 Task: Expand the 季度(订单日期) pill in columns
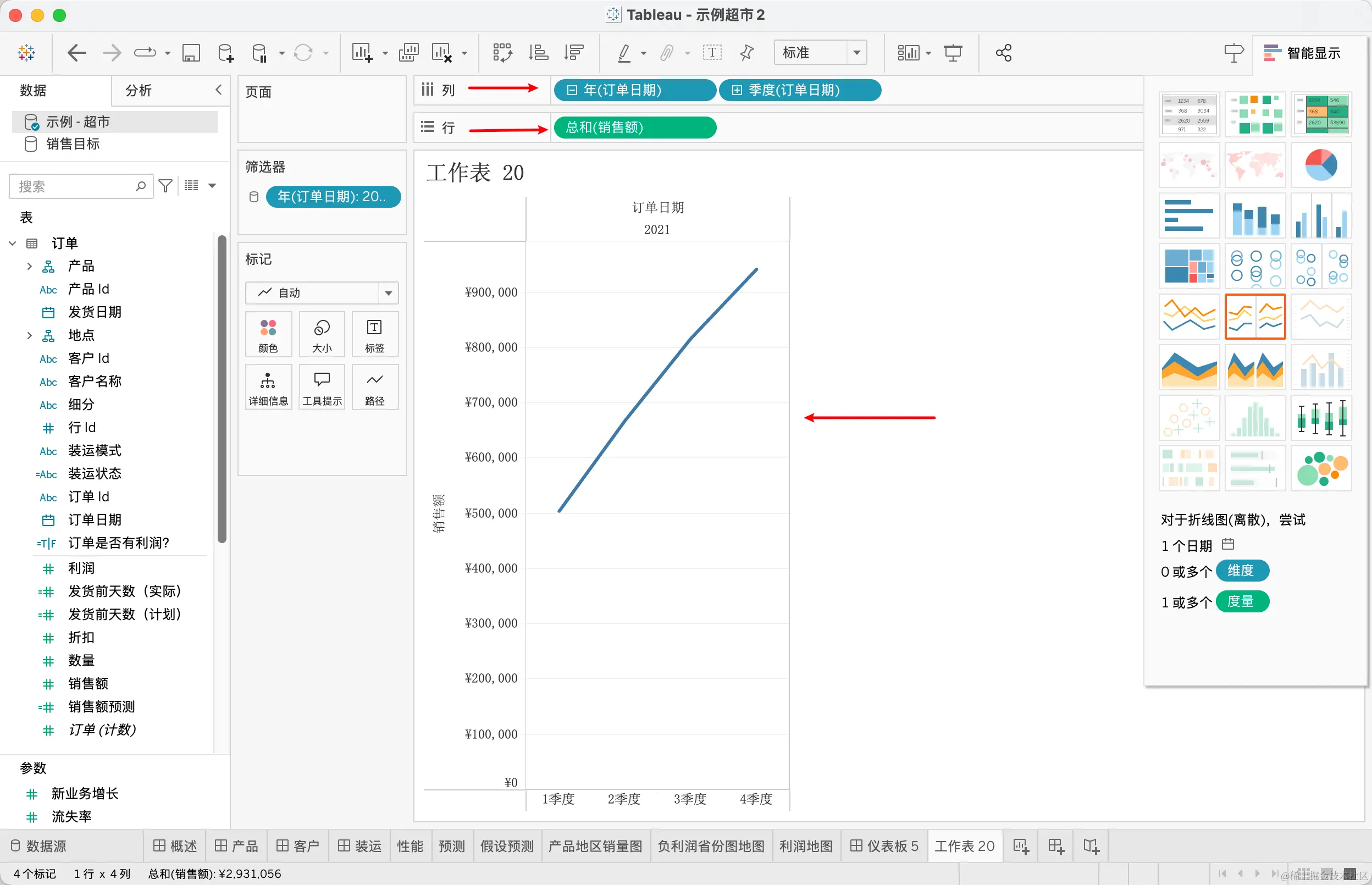click(737, 90)
